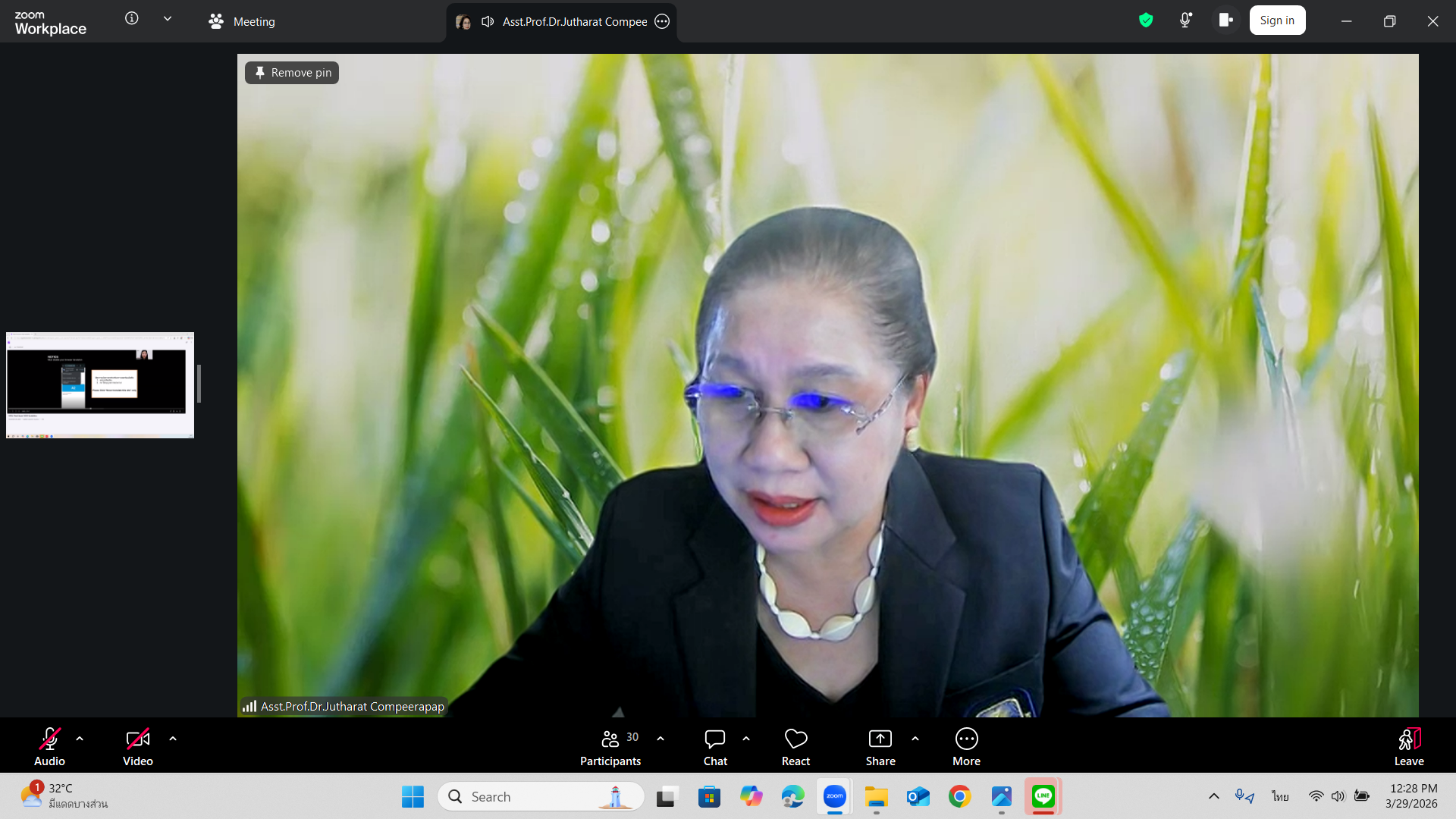Click the Sign in button
This screenshot has width=1456, height=819.
(1277, 20)
